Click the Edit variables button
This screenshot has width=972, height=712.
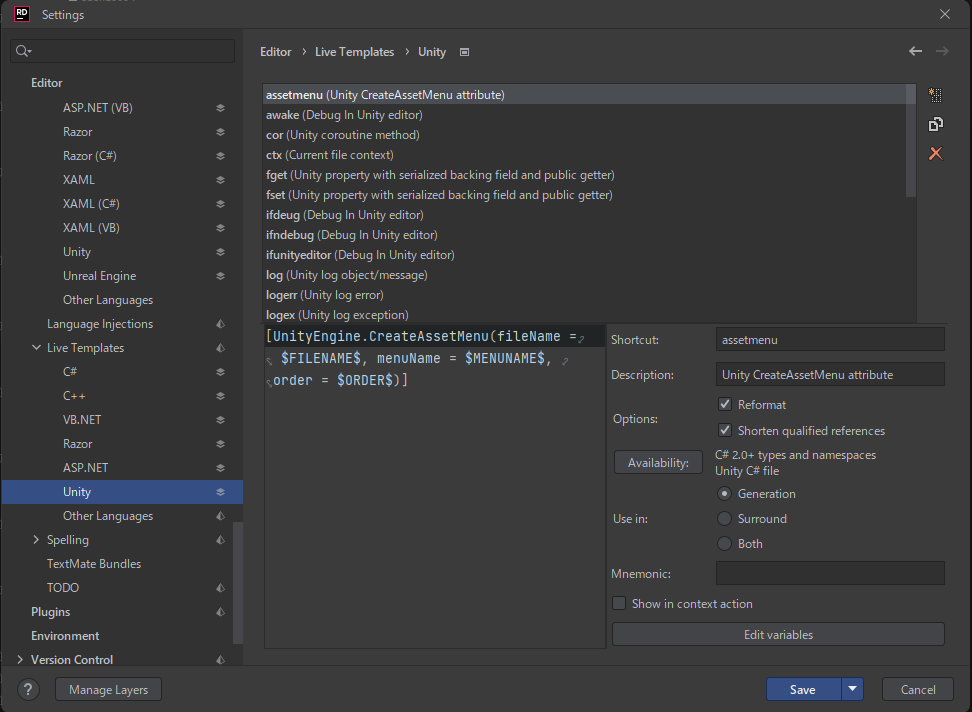click(778, 635)
